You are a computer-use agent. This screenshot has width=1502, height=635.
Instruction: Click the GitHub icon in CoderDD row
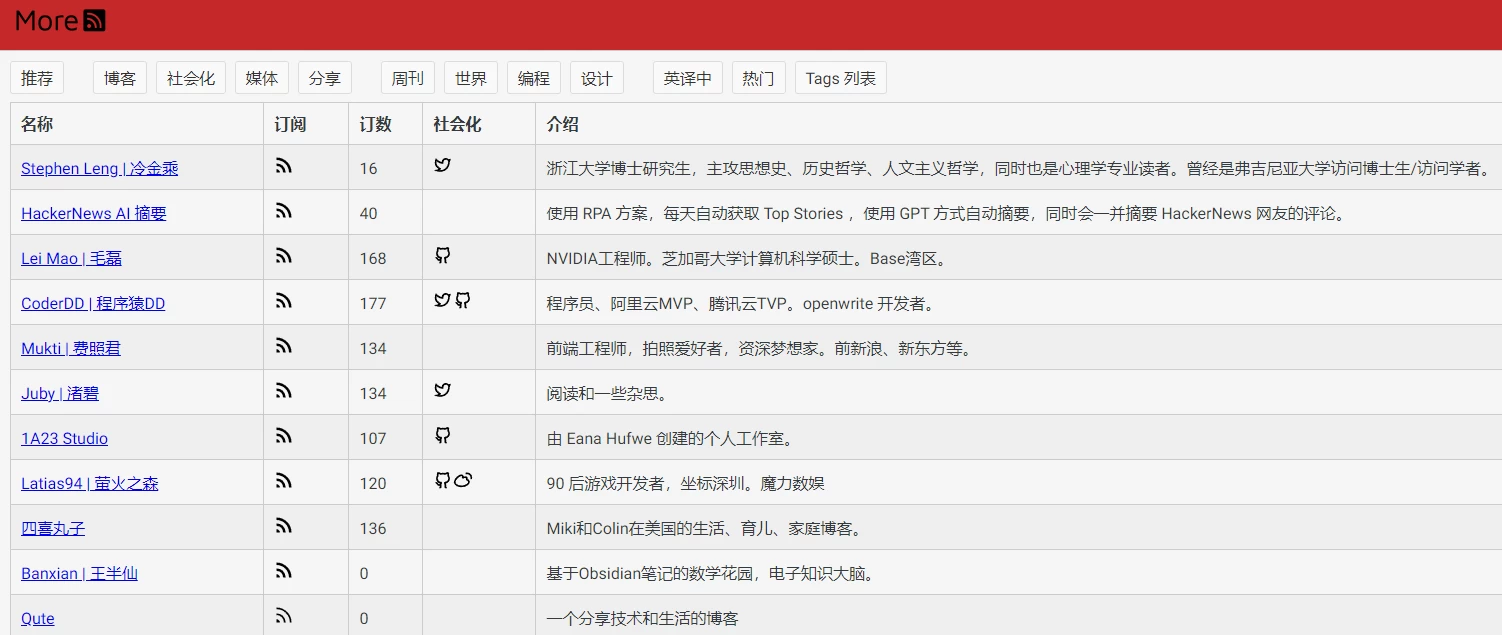462,301
